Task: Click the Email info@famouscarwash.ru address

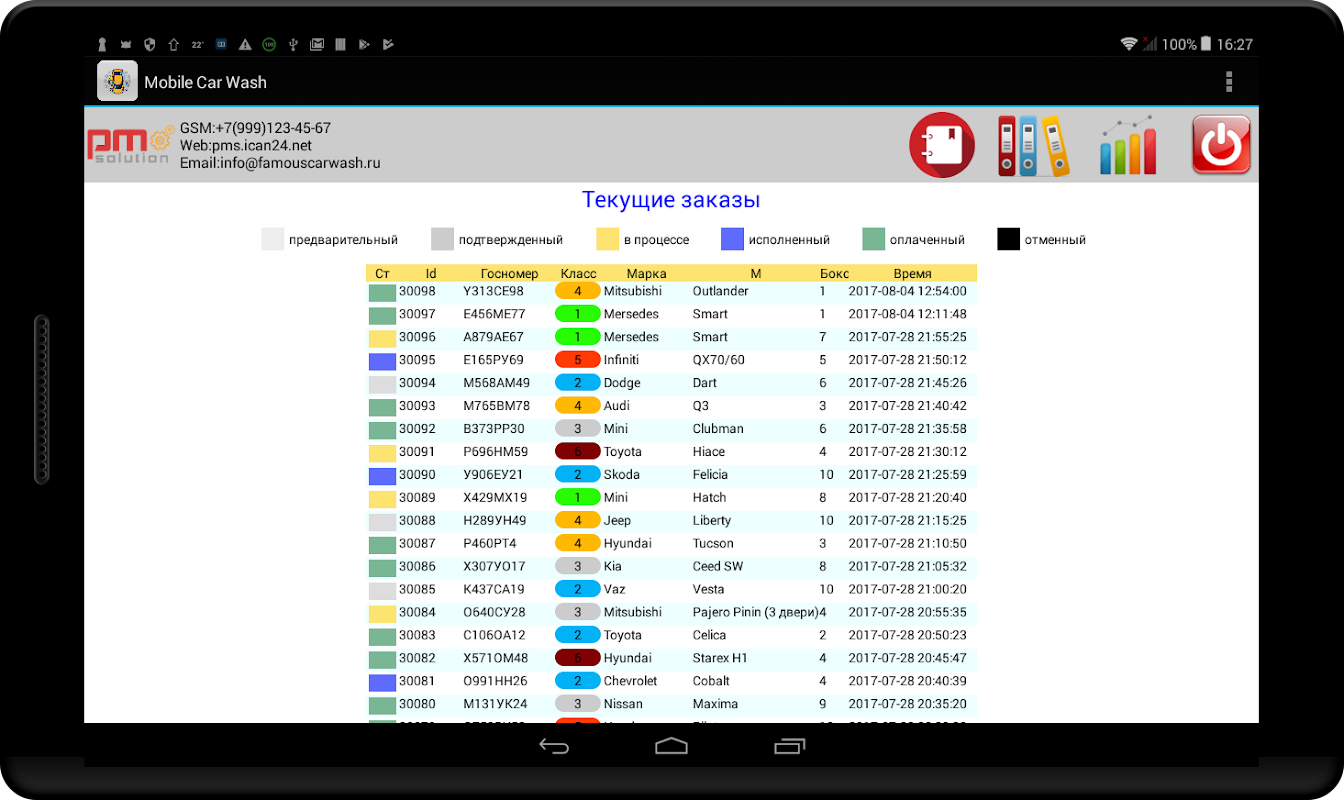Action: click(280, 163)
